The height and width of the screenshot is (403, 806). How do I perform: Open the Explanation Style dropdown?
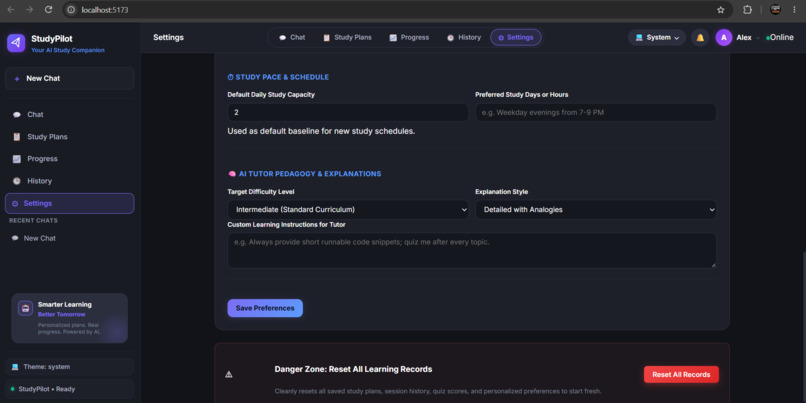pyautogui.click(x=596, y=210)
